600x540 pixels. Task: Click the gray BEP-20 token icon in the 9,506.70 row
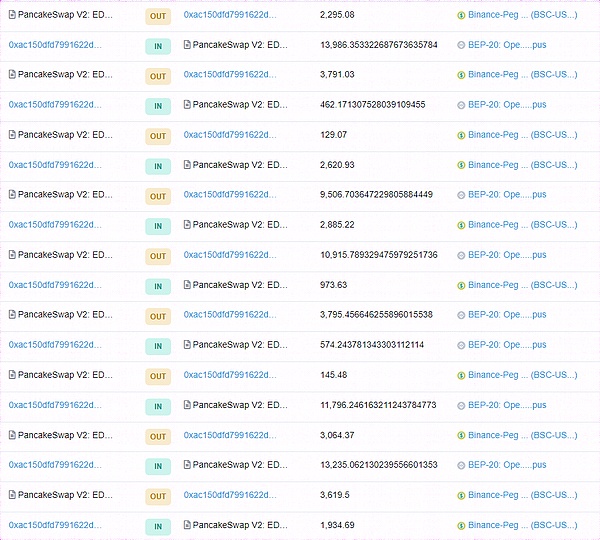(461, 195)
